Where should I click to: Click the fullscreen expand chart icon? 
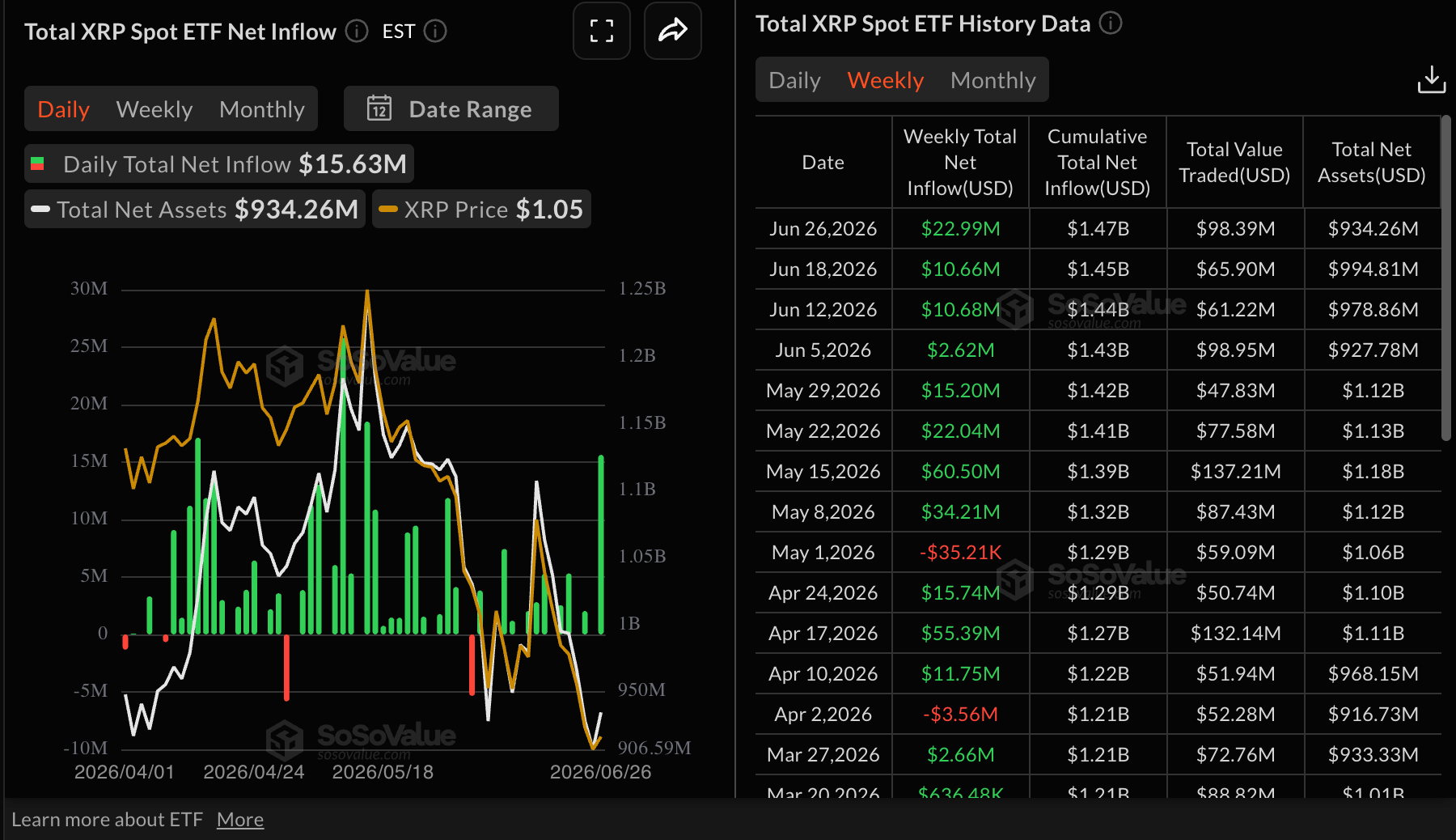(x=601, y=31)
